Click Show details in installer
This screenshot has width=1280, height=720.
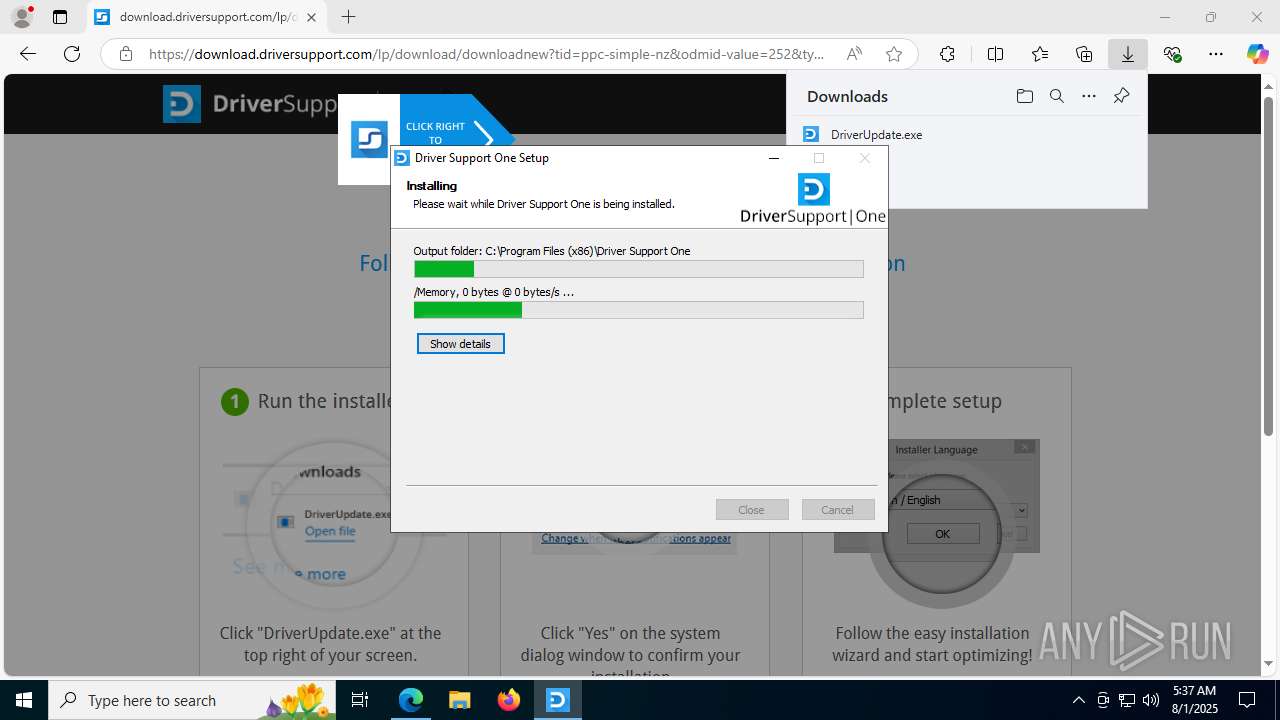pyautogui.click(x=460, y=344)
